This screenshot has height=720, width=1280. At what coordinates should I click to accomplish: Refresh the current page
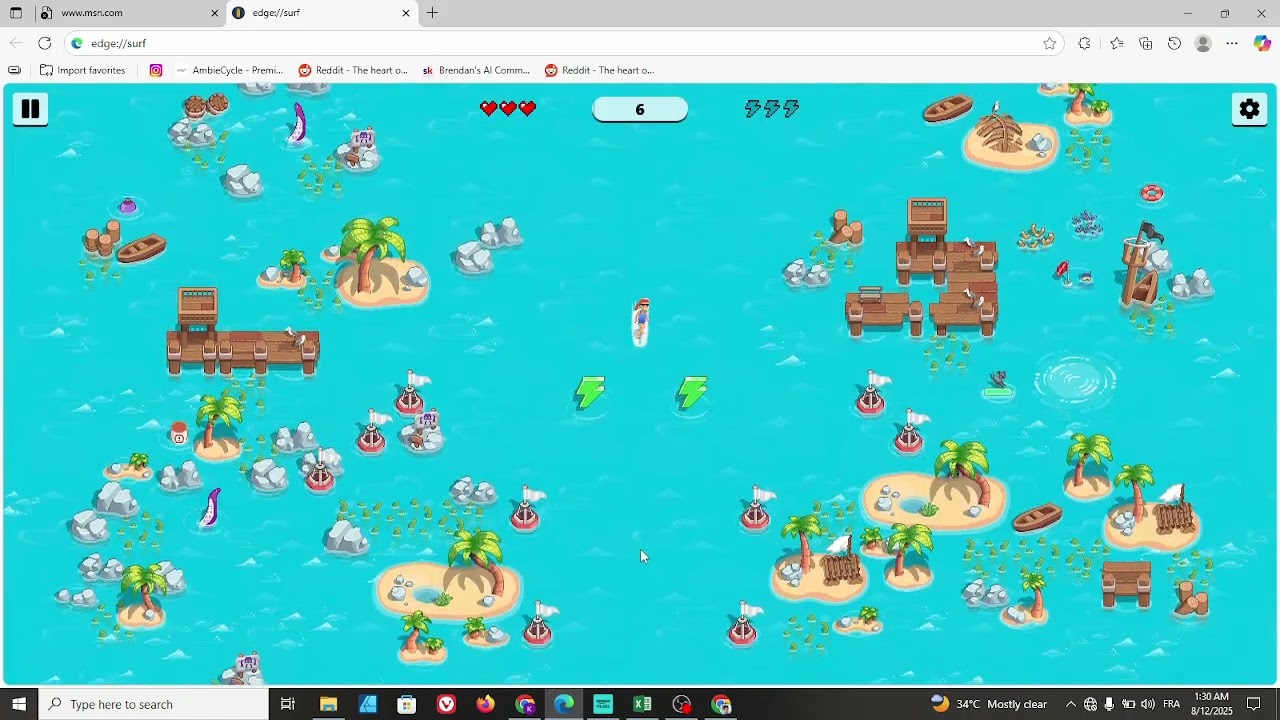coord(44,43)
